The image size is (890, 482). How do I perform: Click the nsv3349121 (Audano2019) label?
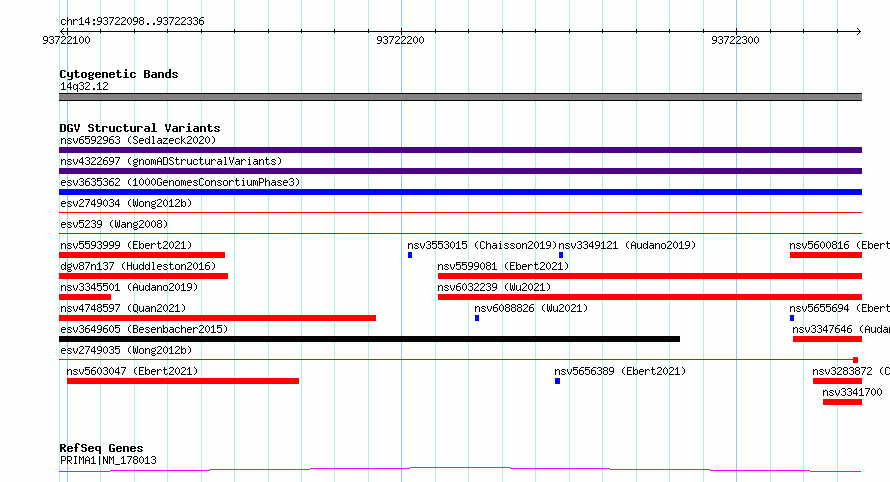627,245
